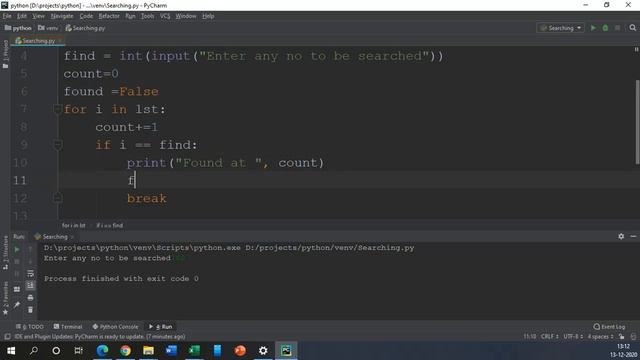The height and width of the screenshot is (360, 640).
Task: Click the console input after 'Enter any no'
Action: pos(180,258)
